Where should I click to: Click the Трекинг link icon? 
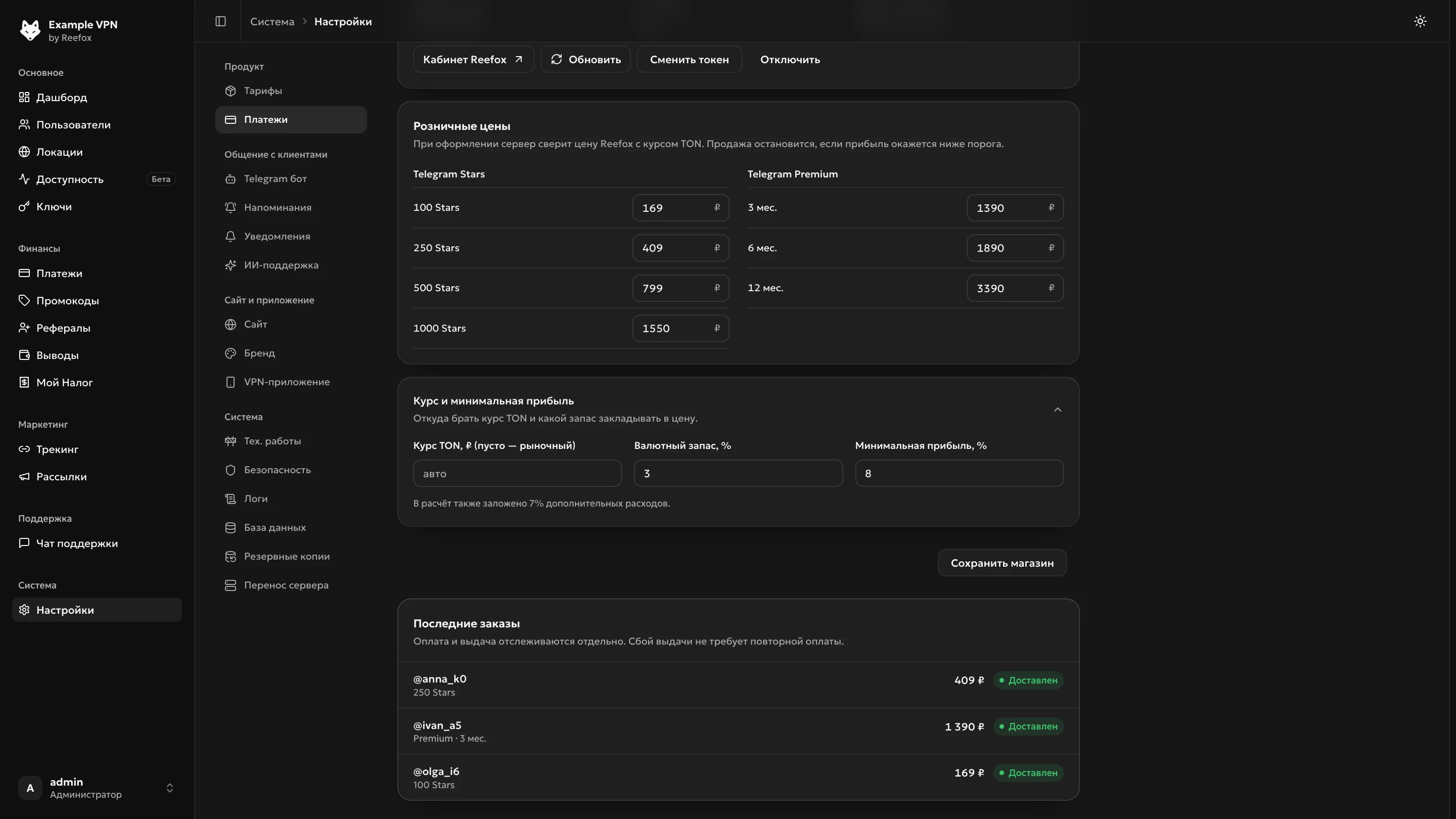[x=24, y=449]
